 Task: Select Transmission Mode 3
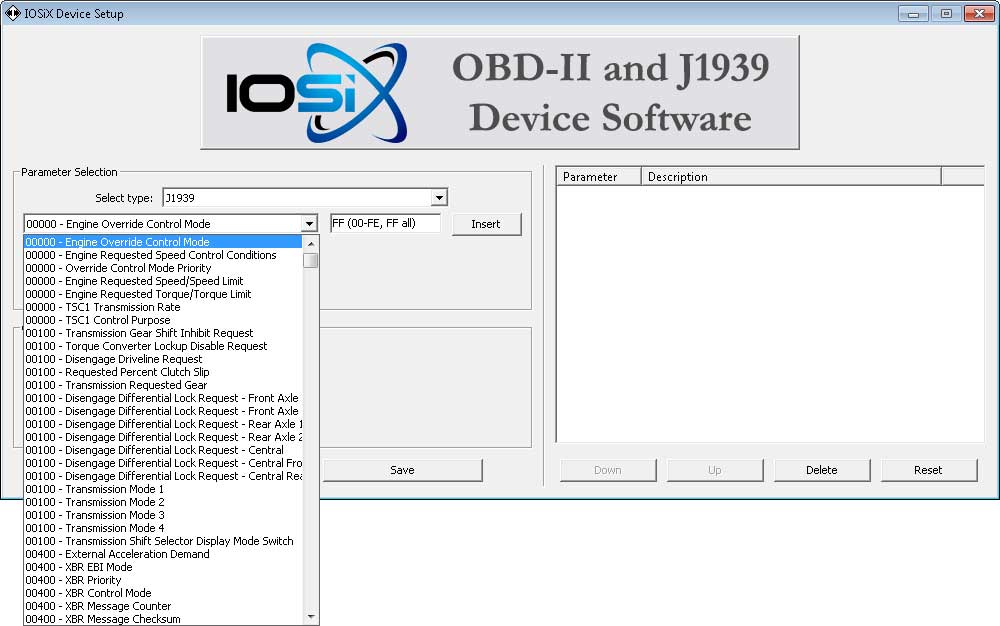pos(163,515)
